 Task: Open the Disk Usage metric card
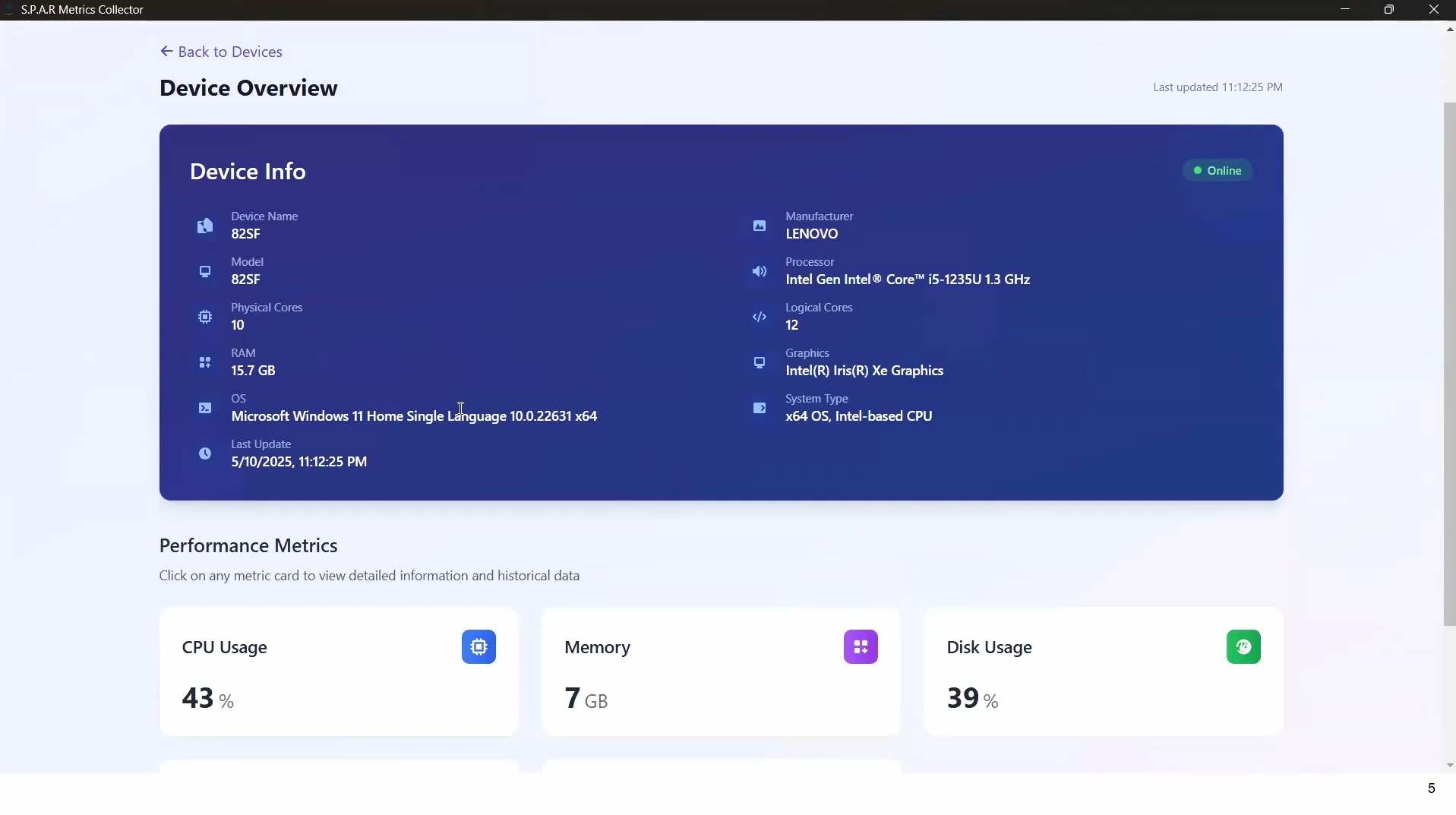coord(1104,671)
